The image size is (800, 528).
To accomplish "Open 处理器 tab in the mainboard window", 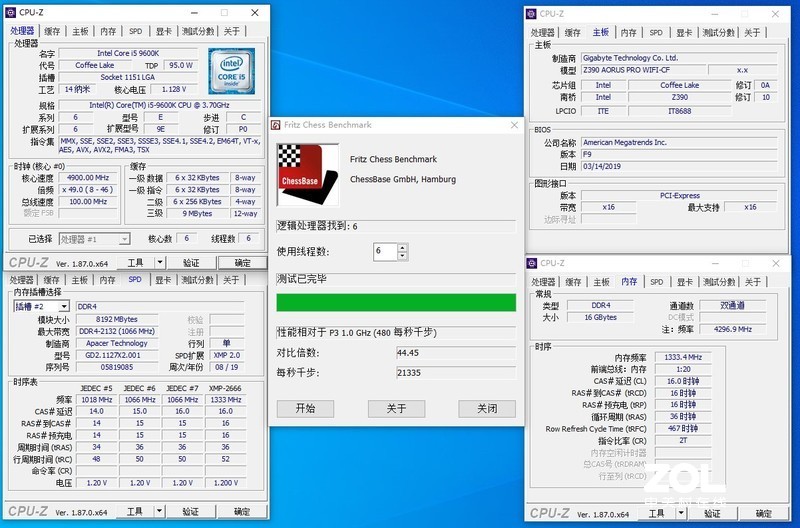I will pos(542,33).
